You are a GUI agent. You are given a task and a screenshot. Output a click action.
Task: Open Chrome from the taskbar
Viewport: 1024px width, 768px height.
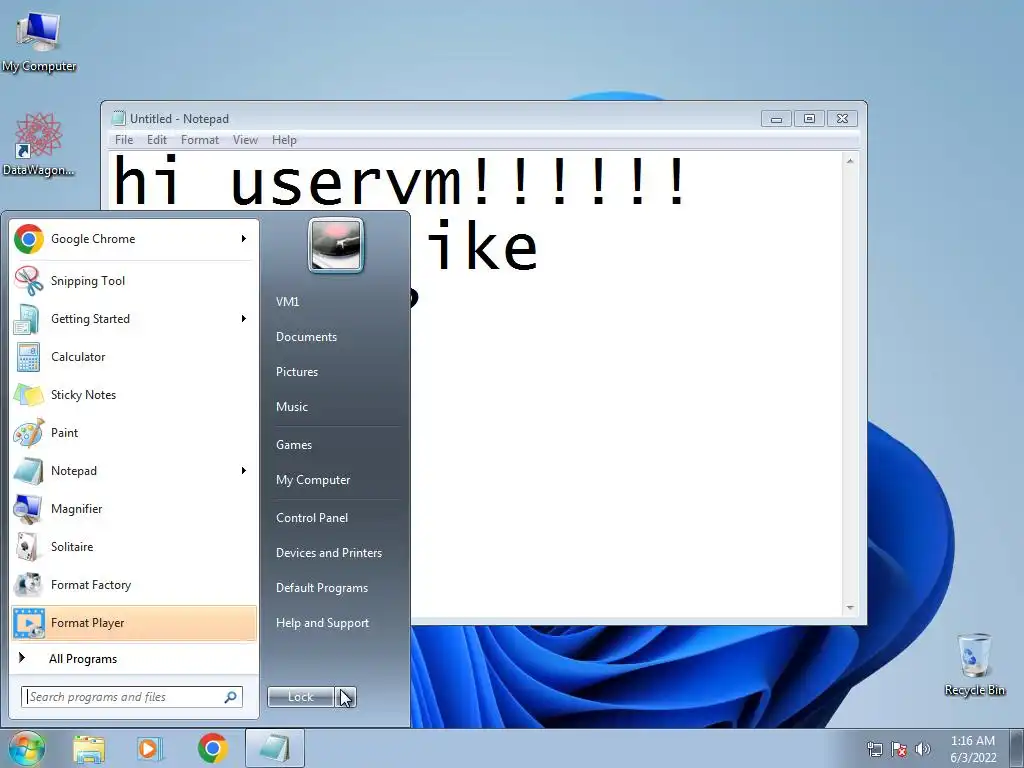(212, 748)
